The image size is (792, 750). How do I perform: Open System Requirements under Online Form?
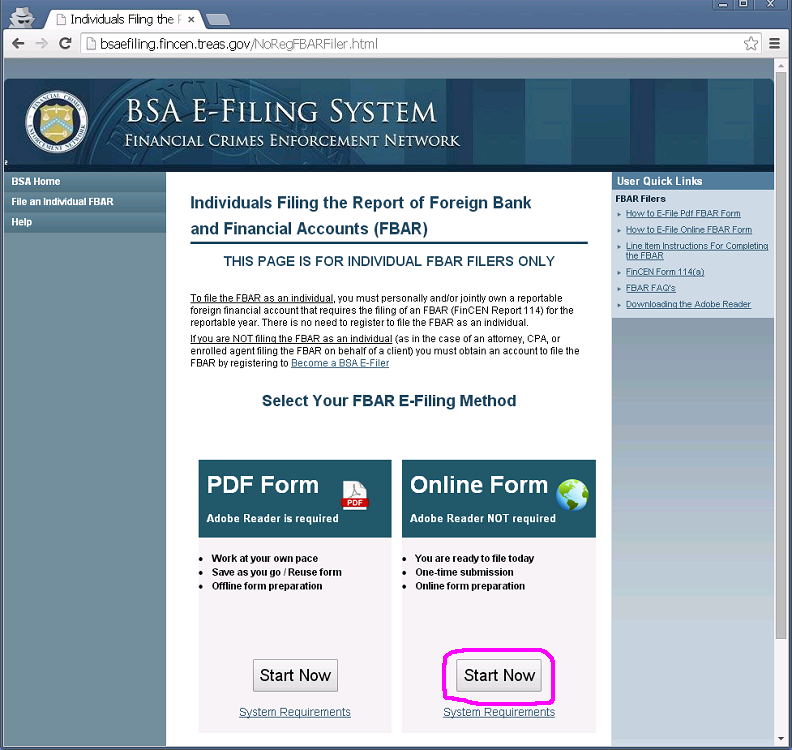(499, 712)
